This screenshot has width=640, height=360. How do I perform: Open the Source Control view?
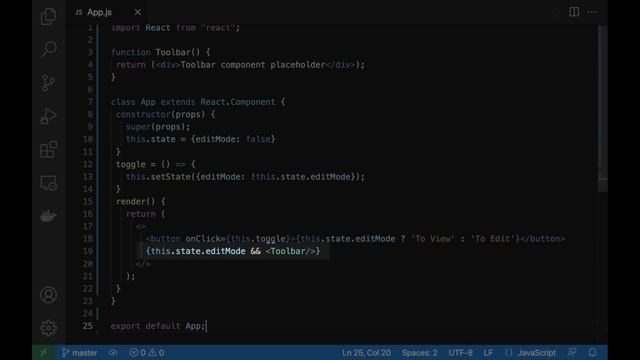pos(49,83)
